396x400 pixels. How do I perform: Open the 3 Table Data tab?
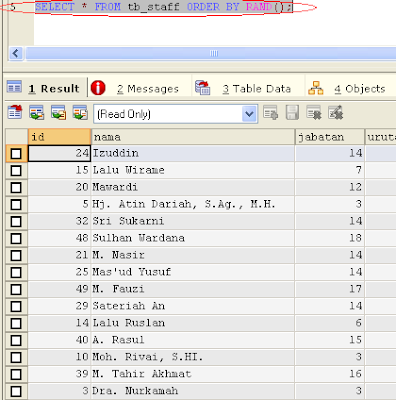coord(248,88)
